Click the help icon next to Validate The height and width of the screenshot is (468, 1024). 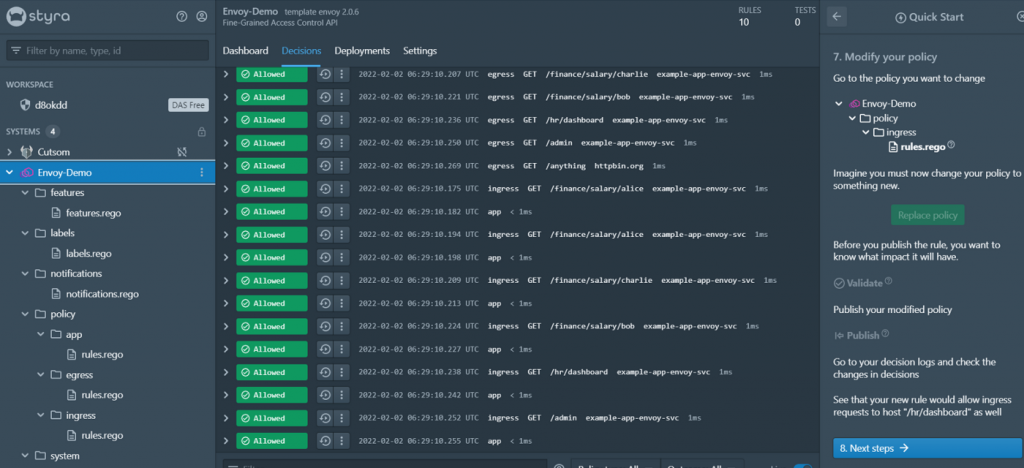888,282
